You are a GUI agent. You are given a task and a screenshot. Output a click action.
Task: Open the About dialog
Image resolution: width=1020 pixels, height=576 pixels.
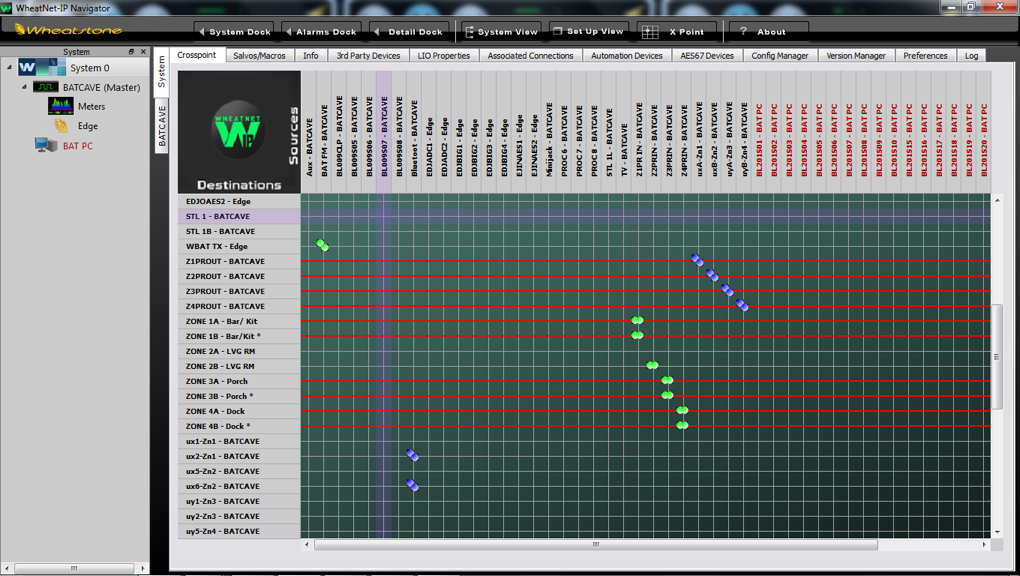coord(768,31)
